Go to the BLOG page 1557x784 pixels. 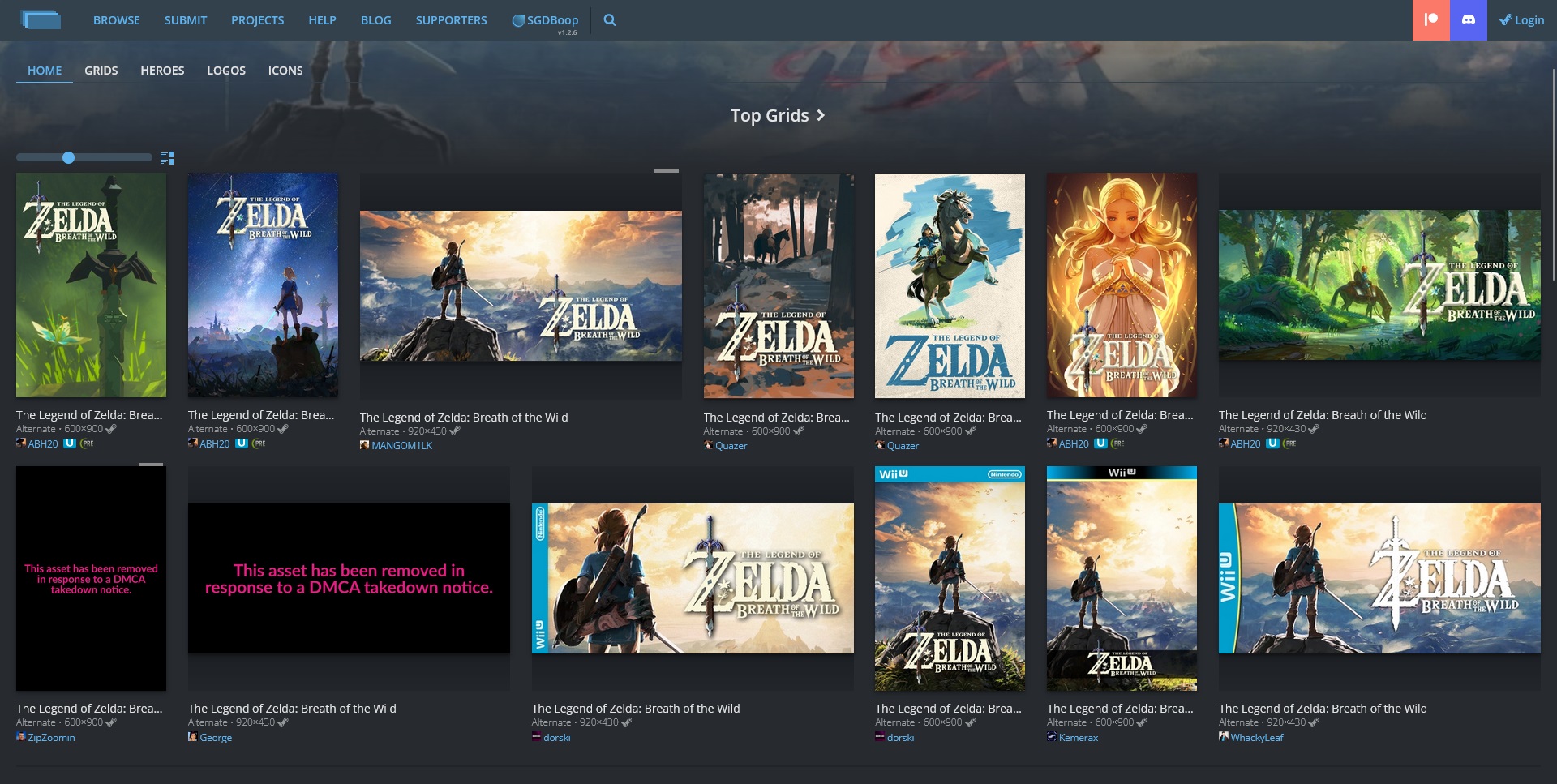click(376, 20)
